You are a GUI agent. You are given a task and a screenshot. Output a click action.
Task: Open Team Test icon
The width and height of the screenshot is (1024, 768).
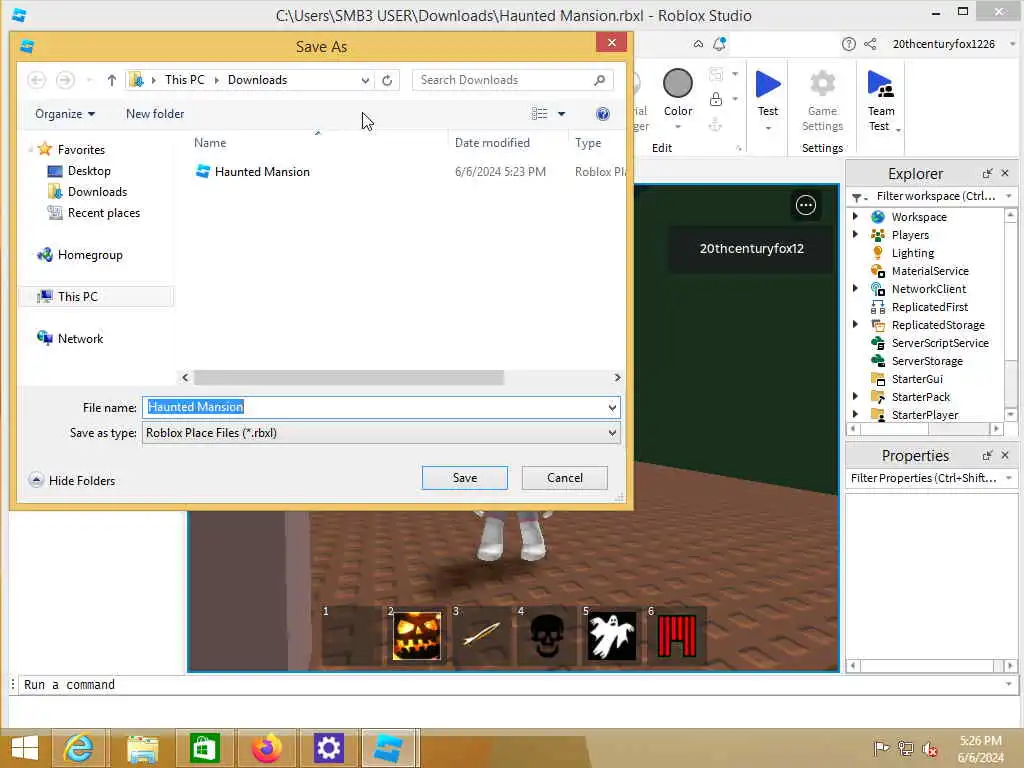(880, 84)
